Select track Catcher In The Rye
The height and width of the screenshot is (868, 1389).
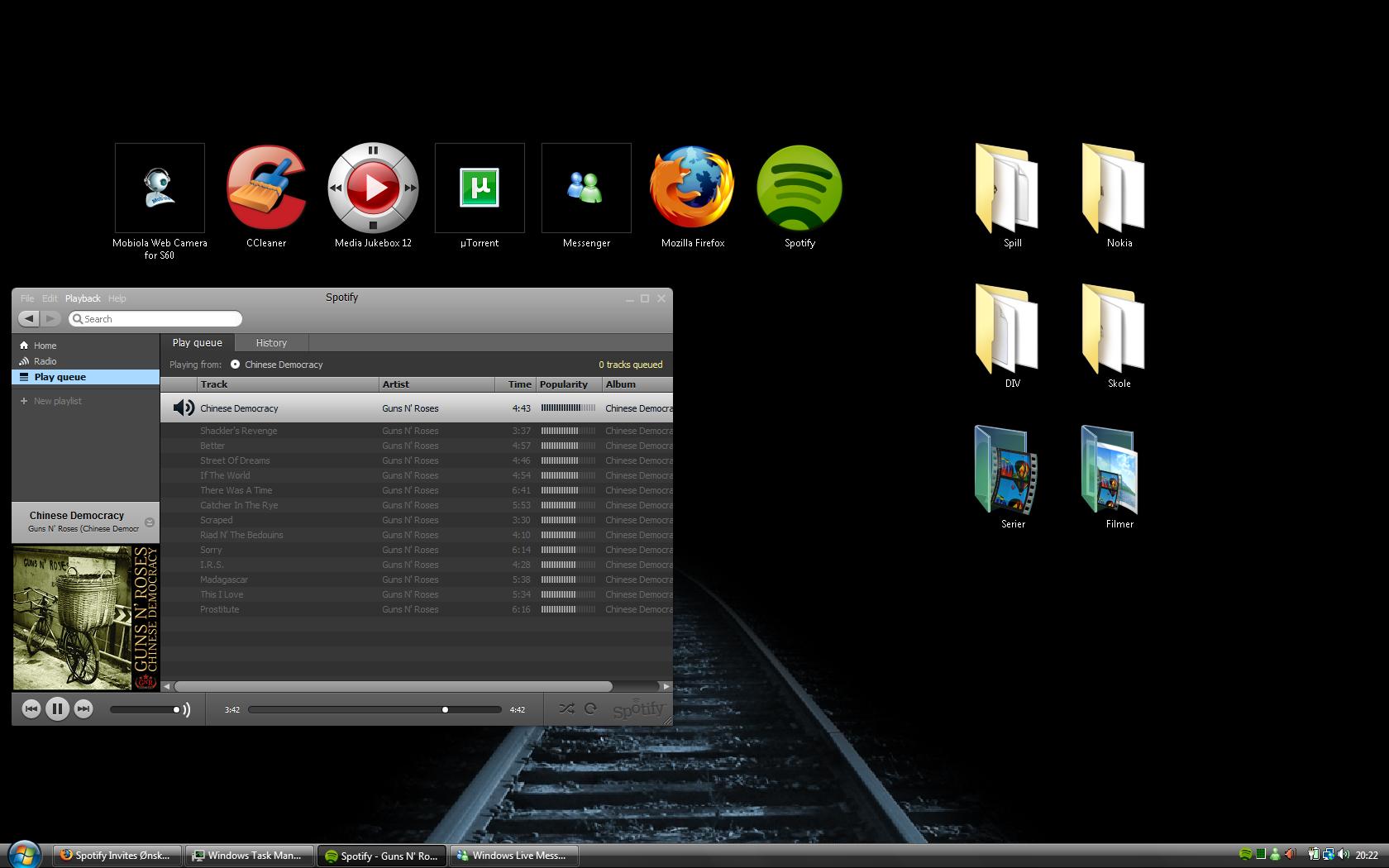pos(417,505)
